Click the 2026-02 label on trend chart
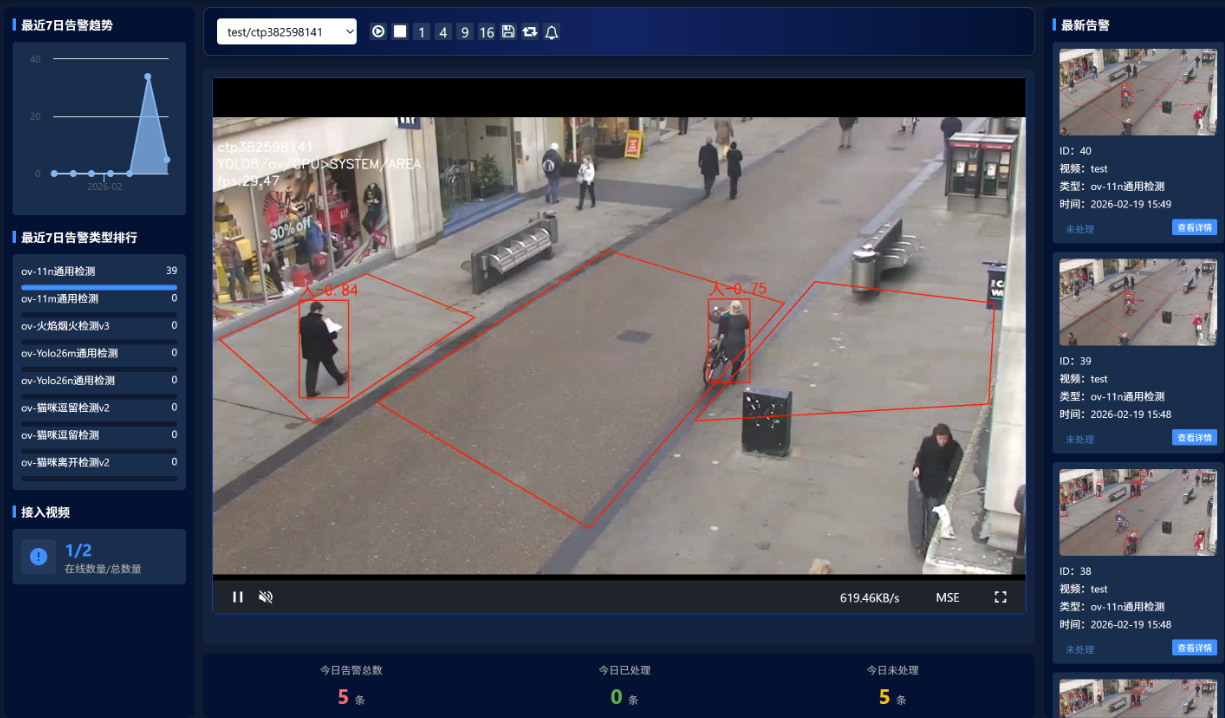This screenshot has height=718, width=1225. pos(104,187)
